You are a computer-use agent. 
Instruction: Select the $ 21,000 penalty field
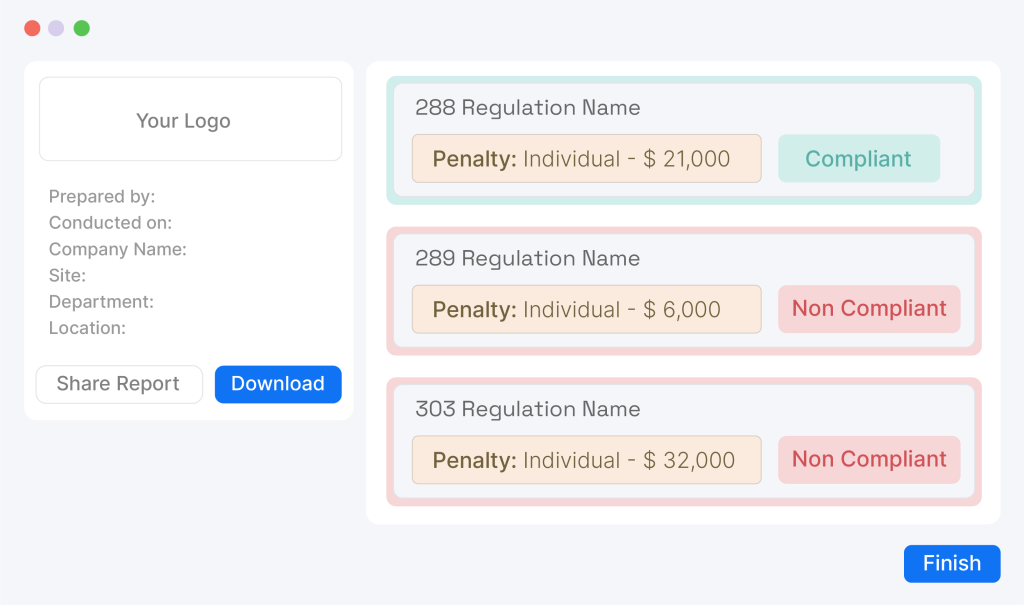click(x=586, y=159)
